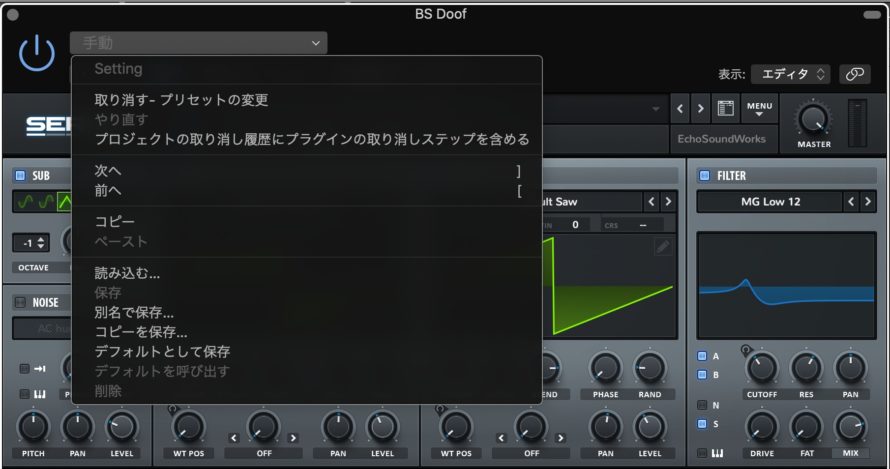Open the エディタ view selector
Image resolution: width=890 pixels, height=469 pixels.
point(790,74)
